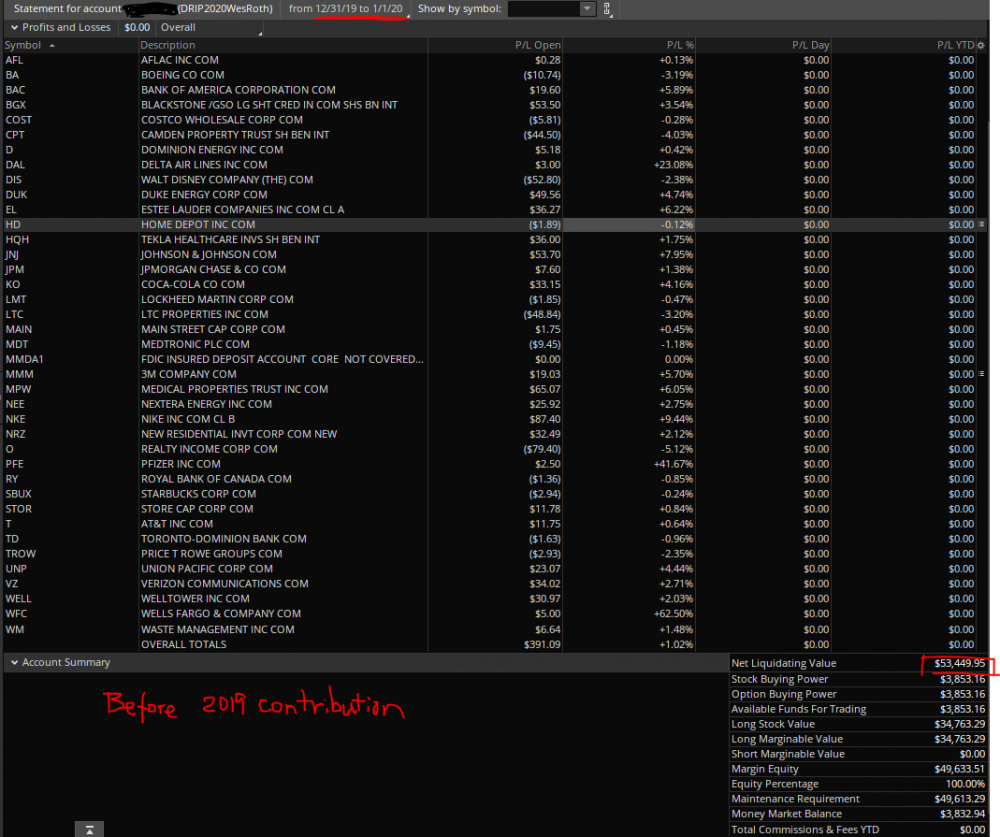The height and width of the screenshot is (837, 1000).
Task: Collapse the Profits and Losses section
Action: 13,27
